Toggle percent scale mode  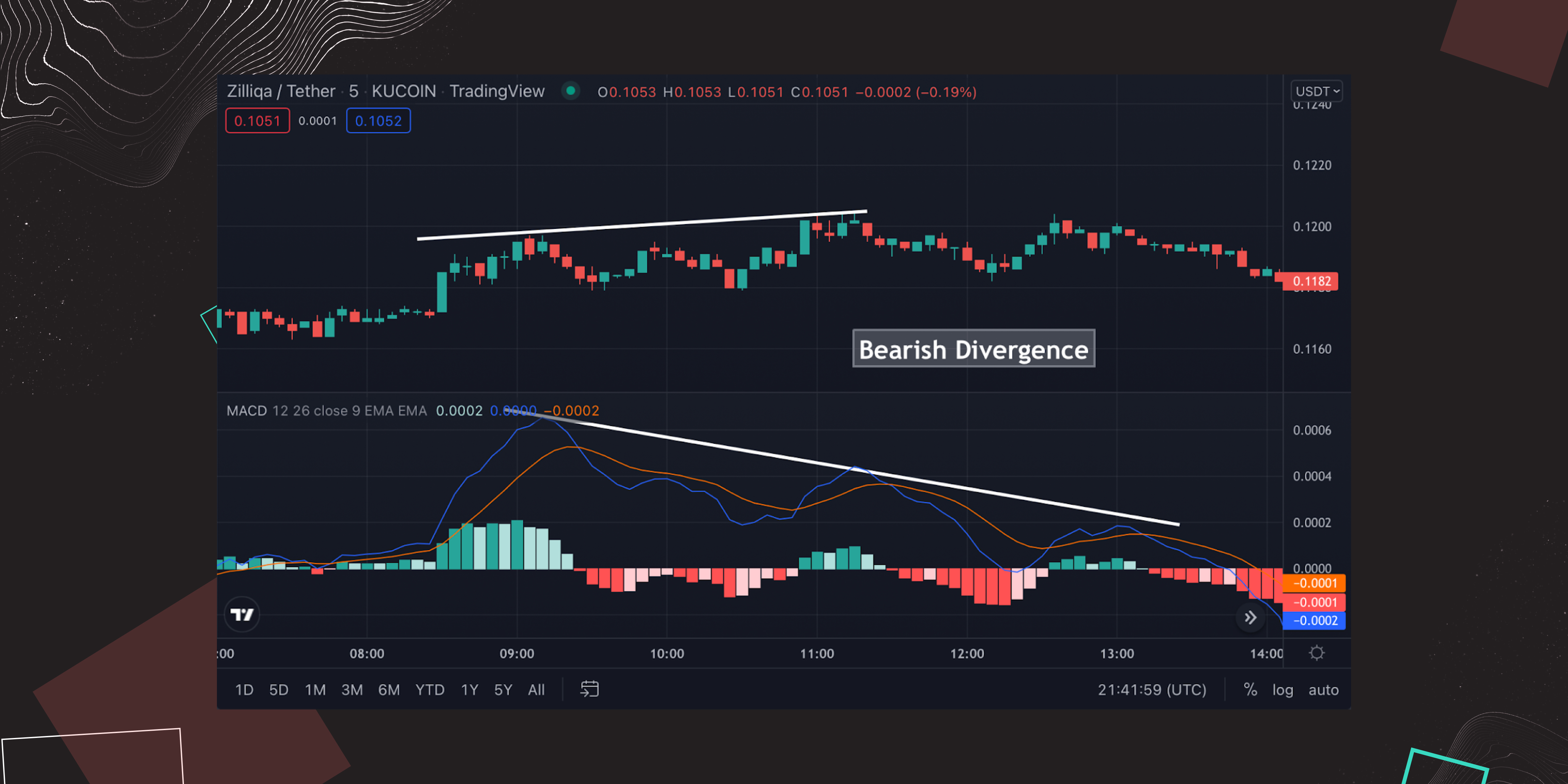[x=1249, y=689]
